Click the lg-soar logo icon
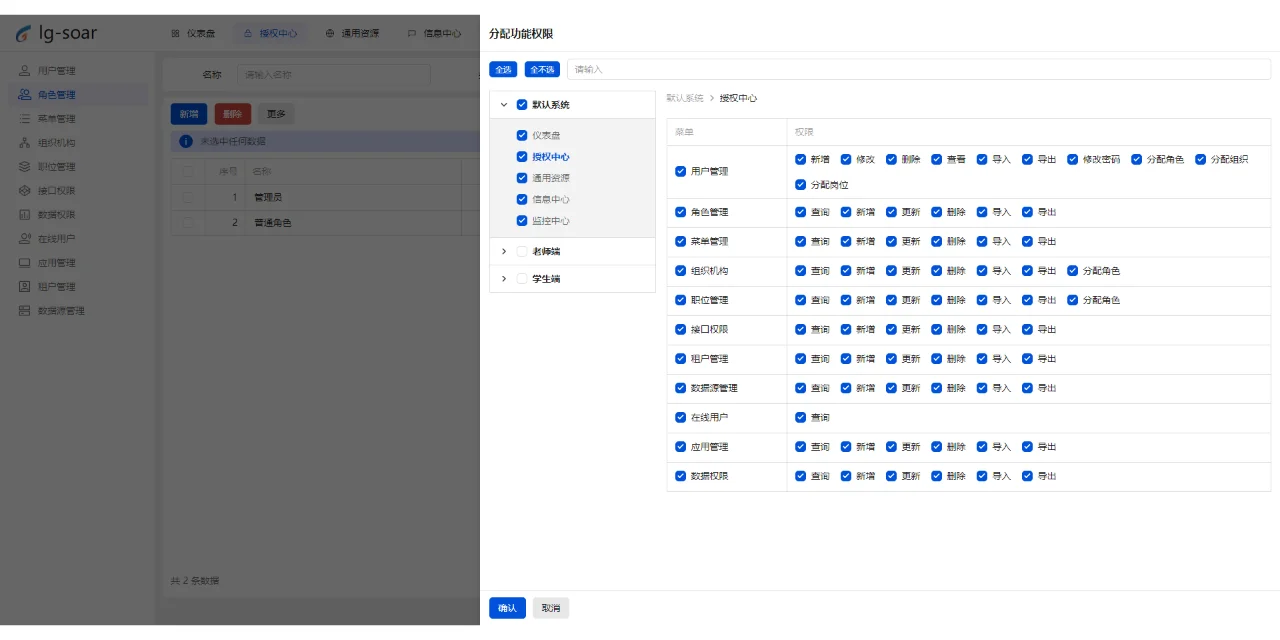The width and height of the screenshot is (1280, 640). [23, 34]
